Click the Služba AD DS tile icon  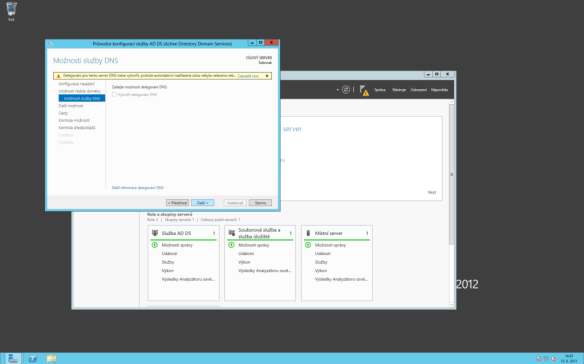pyautogui.click(x=155, y=233)
